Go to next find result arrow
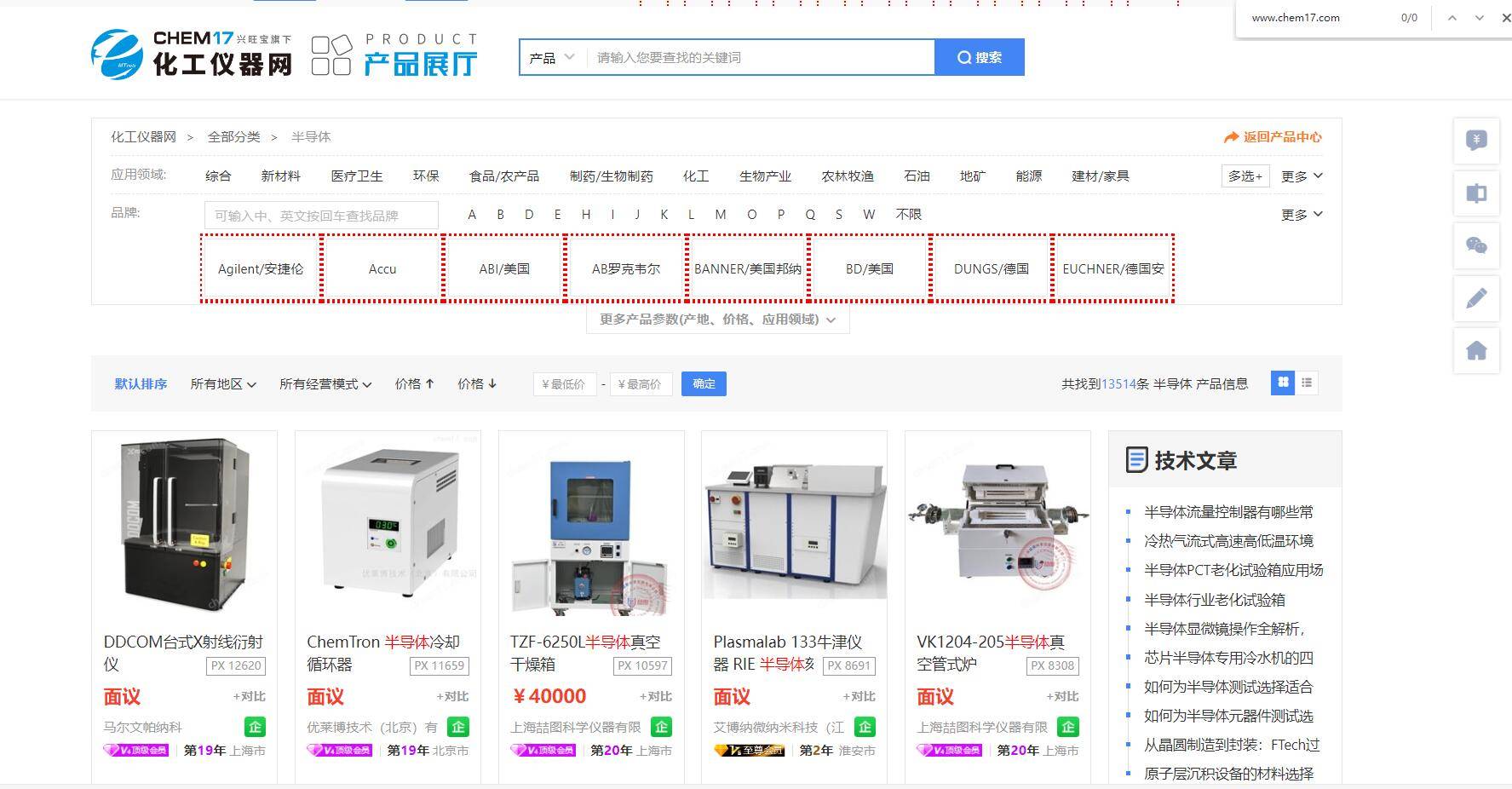This screenshot has width=1512, height=789. click(1480, 18)
